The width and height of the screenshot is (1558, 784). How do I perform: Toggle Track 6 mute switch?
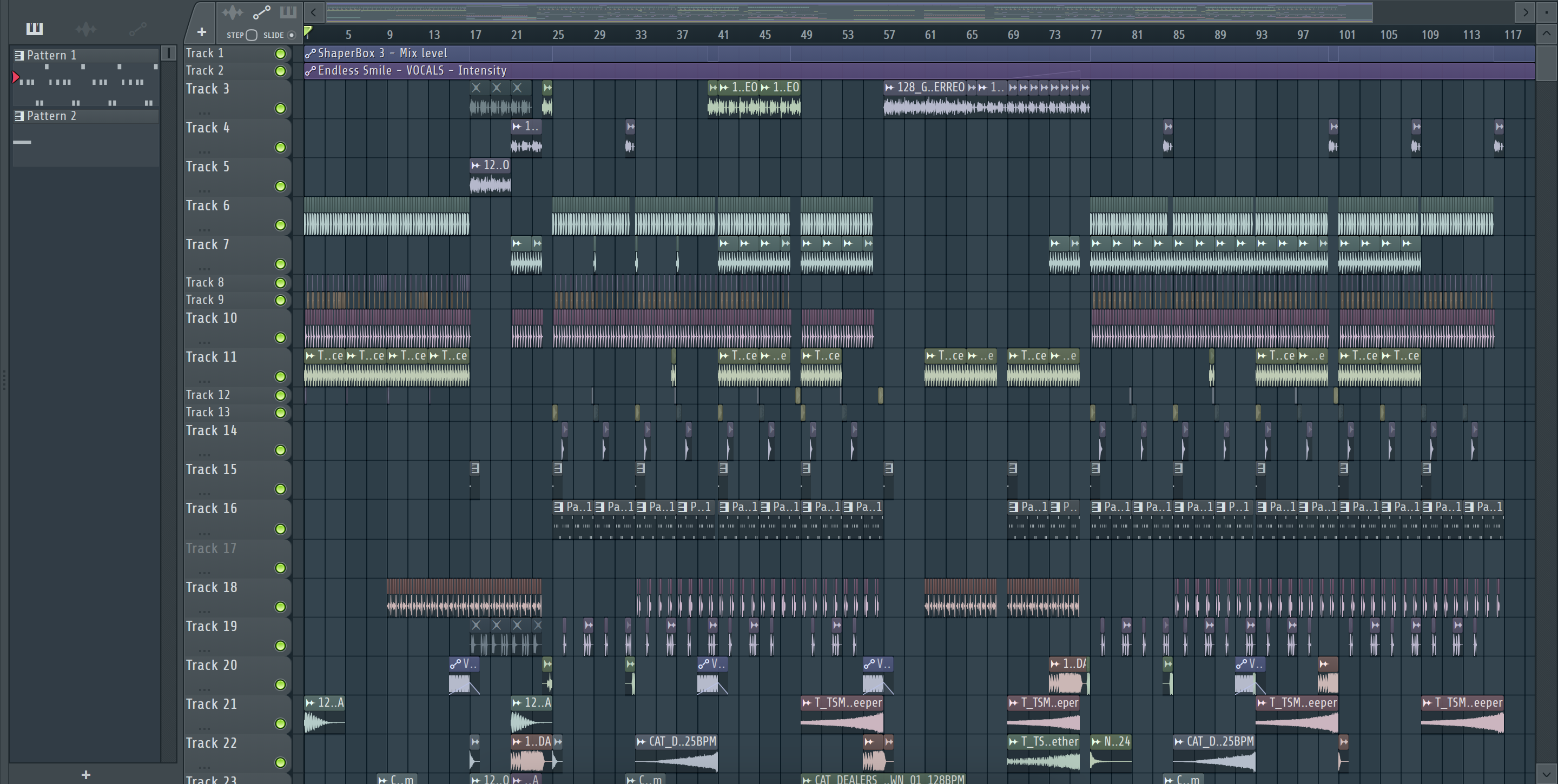point(280,225)
